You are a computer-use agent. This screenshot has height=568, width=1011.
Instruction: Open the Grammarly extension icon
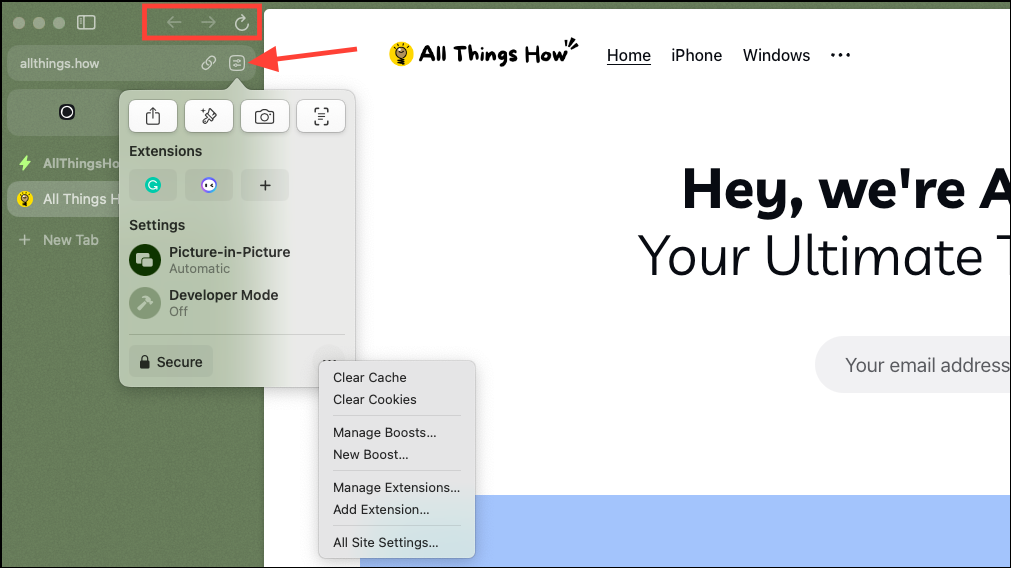(x=153, y=185)
